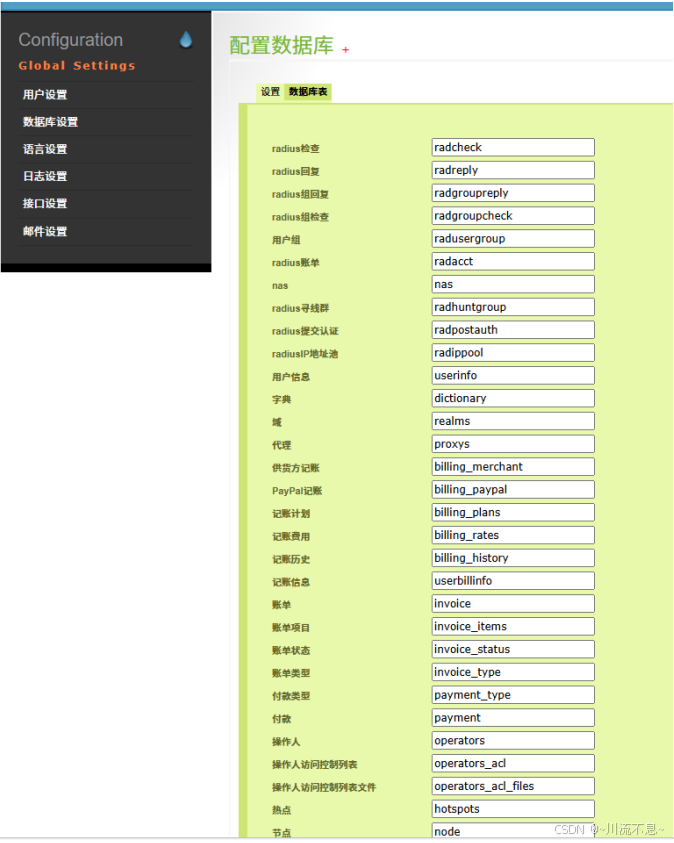Image resolution: width=674 pixels, height=843 pixels.
Task: Click the nas table input field
Action: coord(513,284)
